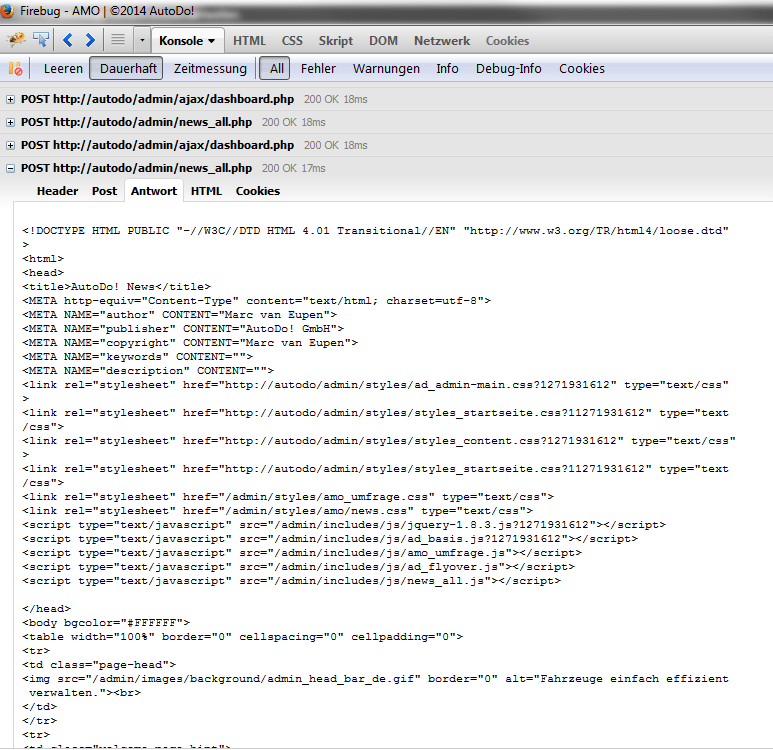773x750 pixels.
Task: Click the title AutoDo! News line
Action: pyautogui.click(x=116, y=286)
